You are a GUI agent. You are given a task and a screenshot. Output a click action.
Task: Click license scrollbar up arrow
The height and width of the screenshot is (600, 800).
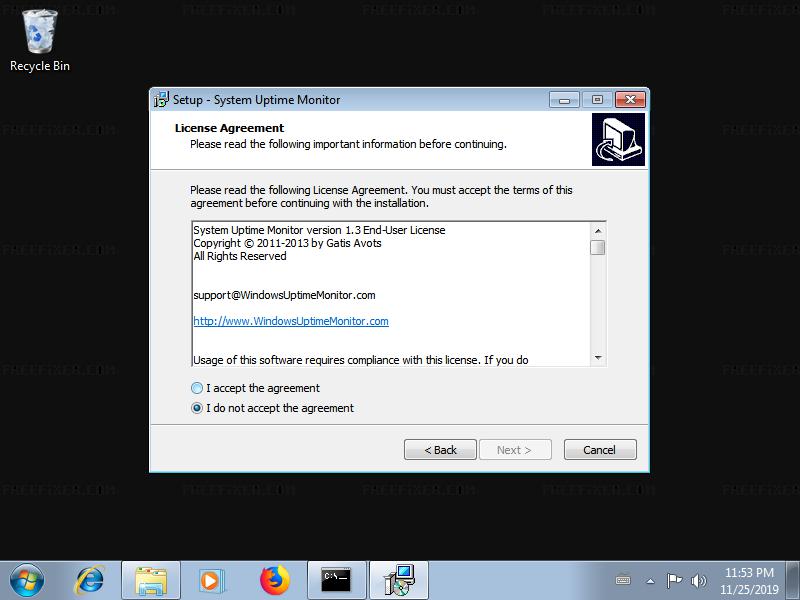click(x=598, y=231)
